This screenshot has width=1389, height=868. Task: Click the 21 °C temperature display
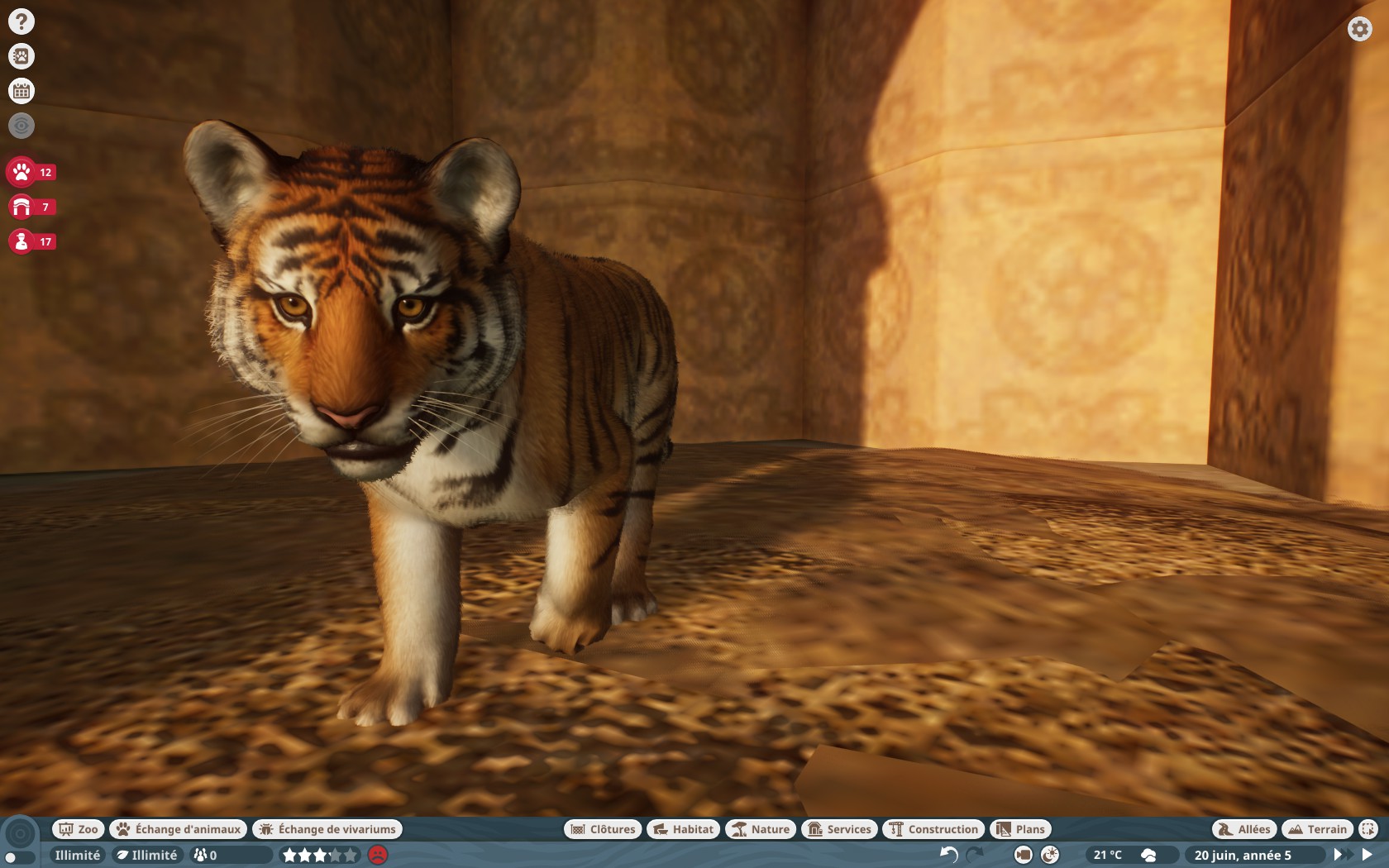click(x=1108, y=855)
